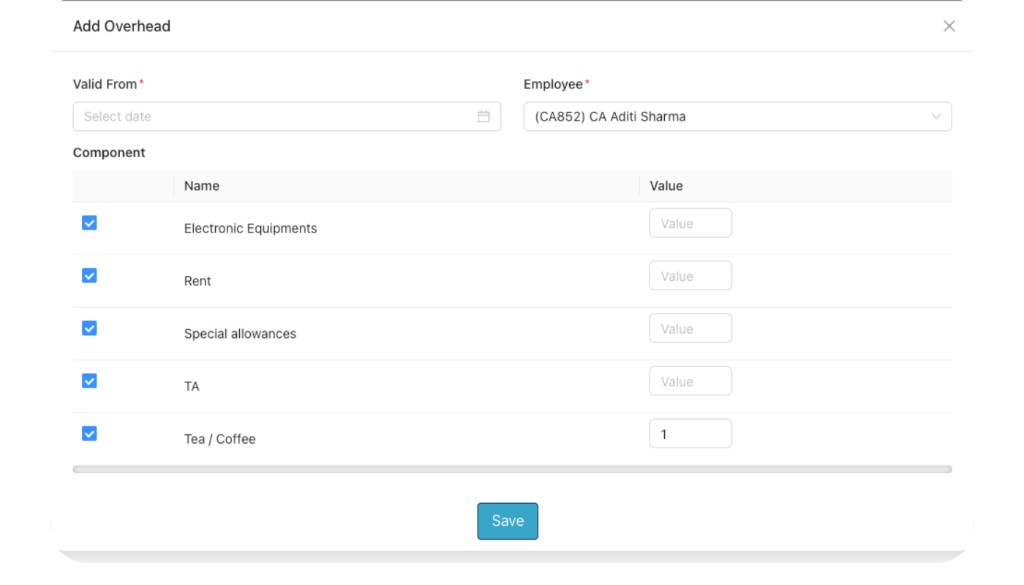The height and width of the screenshot is (585, 1024).
Task: Click the horizontal scrollbar below the table
Action: click(x=510, y=468)
